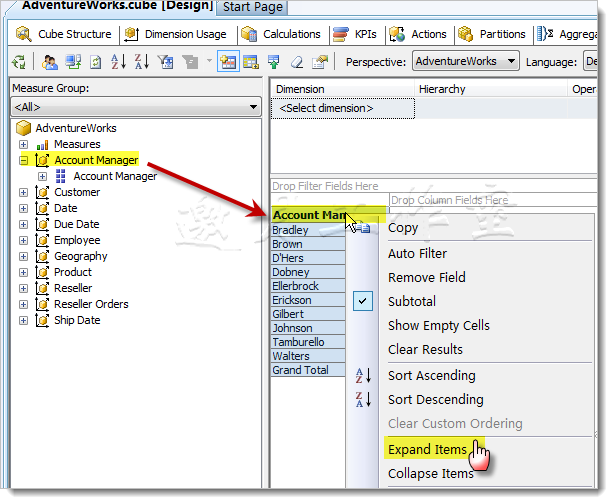
Task: Expand the Measures node
Action: (23, 145)
